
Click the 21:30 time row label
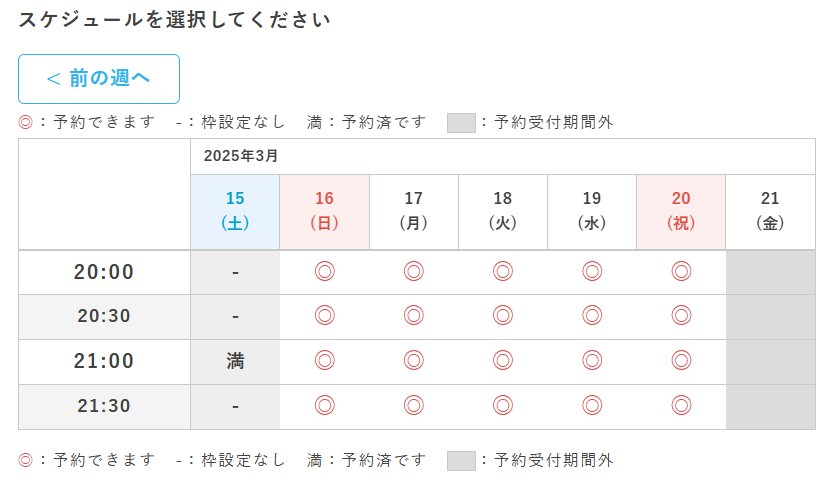(x=104, y=406)
